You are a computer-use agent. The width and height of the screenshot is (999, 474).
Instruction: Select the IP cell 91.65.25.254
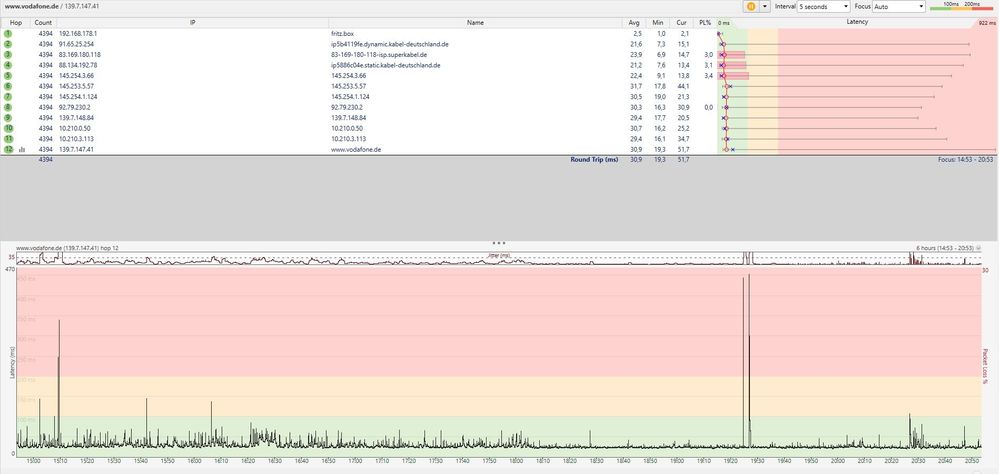(76, 44)
